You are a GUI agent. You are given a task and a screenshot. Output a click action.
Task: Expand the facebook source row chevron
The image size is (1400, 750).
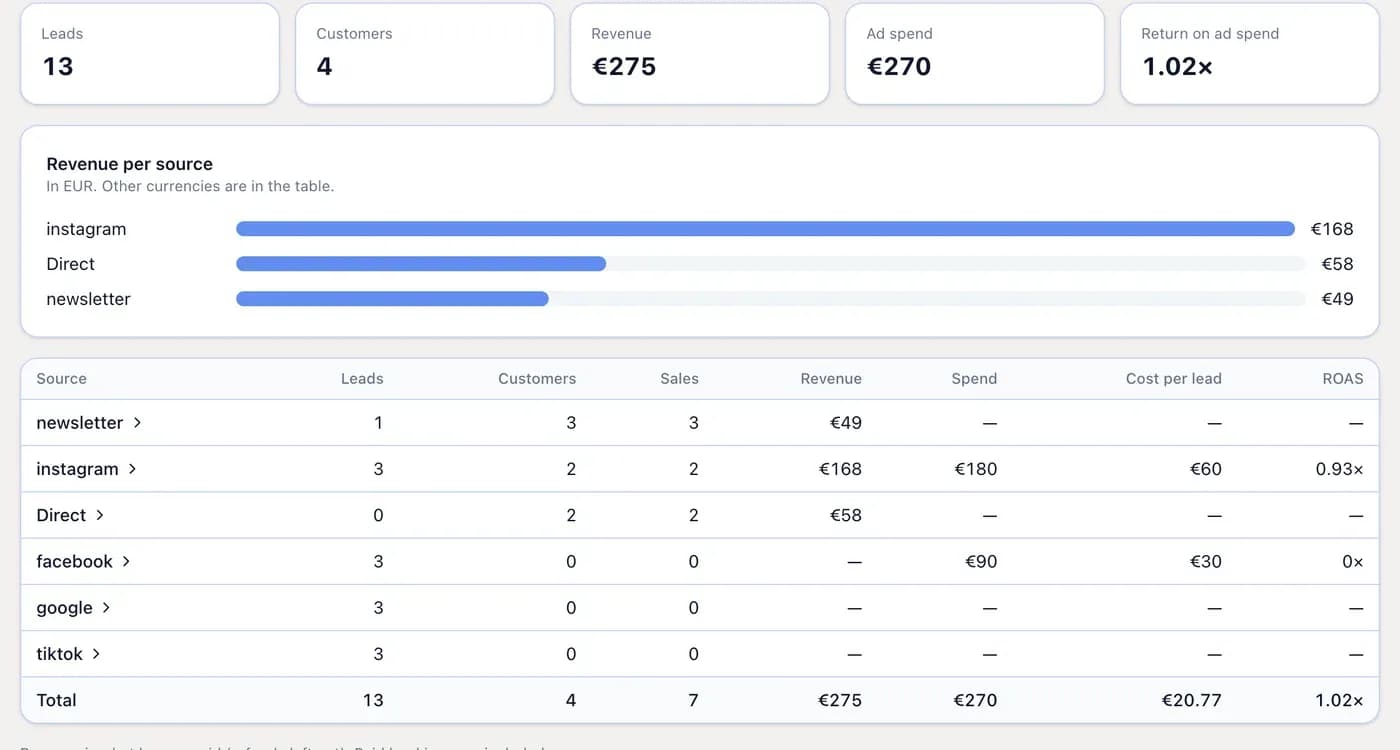[x=126, y=561]
